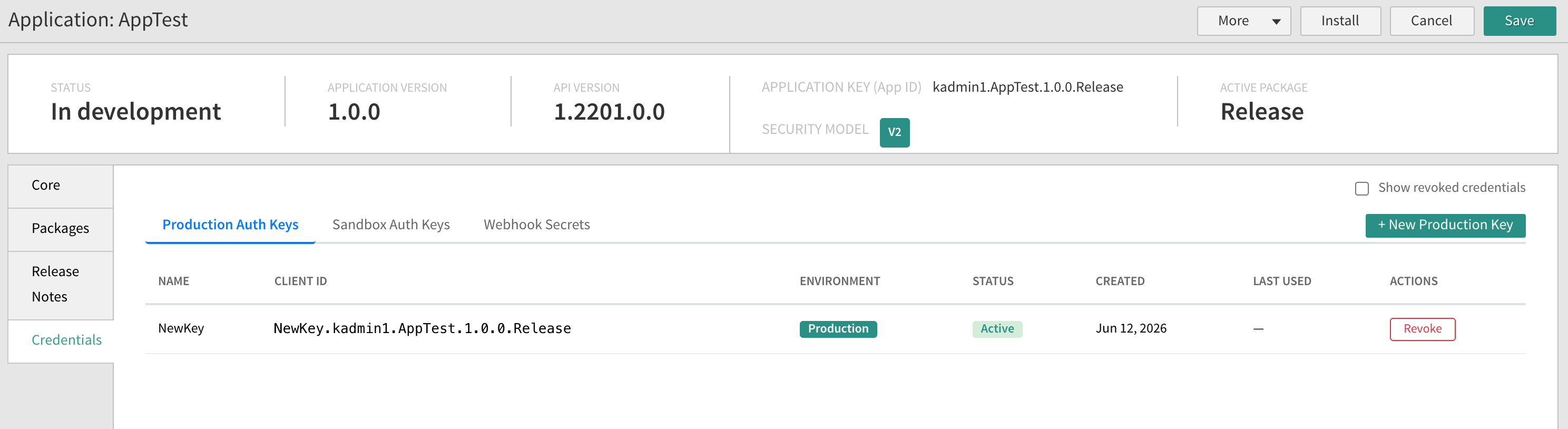This screenshot has height=429, width=1568.
Task: Revoke the NewKey credential
Action: [1422, 328]
